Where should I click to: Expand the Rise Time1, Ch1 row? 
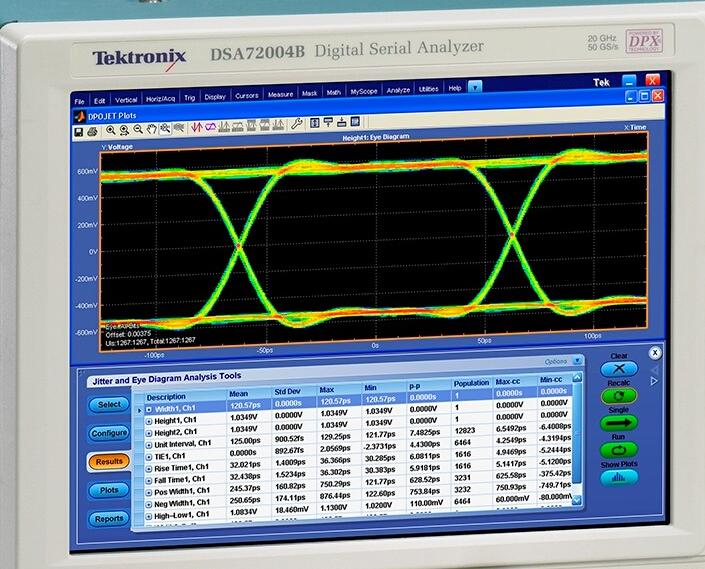[x=148, y=465]
